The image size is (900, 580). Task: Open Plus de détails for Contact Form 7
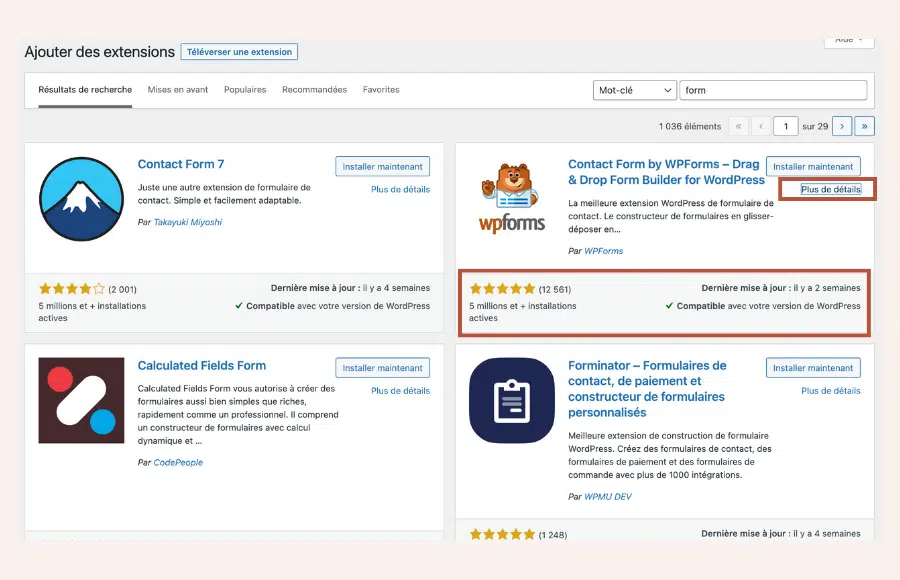[401, 190]
